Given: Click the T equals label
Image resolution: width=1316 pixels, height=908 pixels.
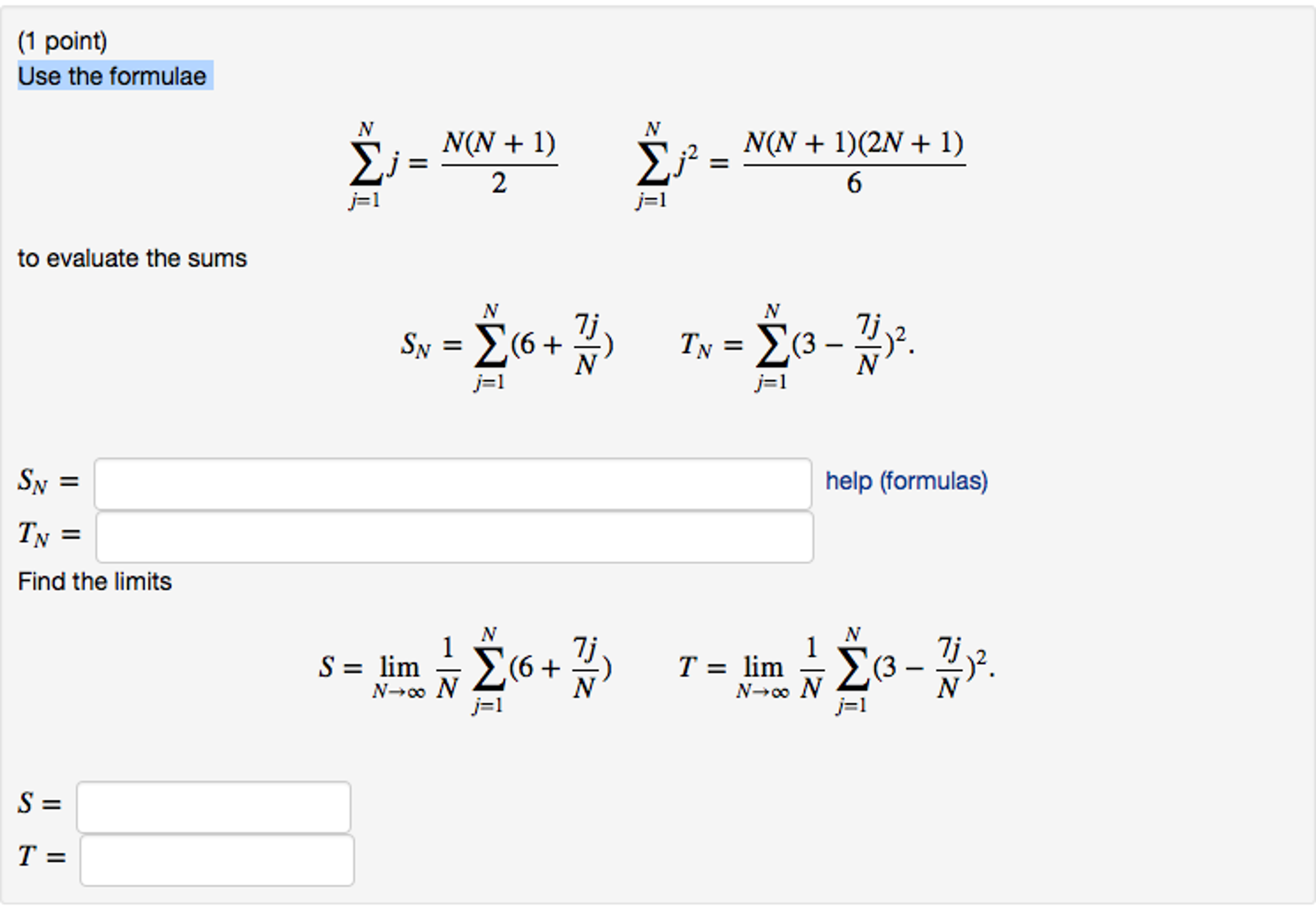Looking at the screenshot, I should pyautogui.click(x=40, y=857).
